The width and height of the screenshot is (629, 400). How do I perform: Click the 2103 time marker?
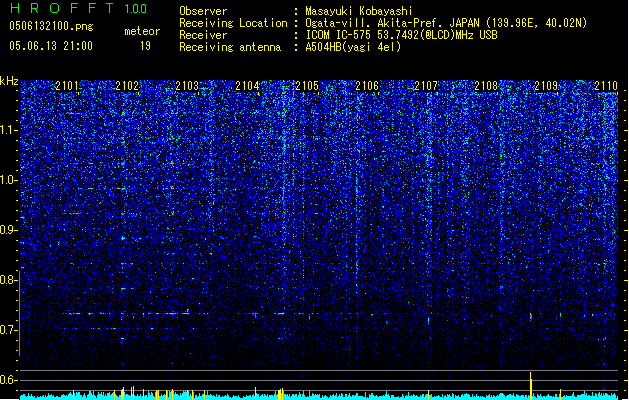(187, 86)
